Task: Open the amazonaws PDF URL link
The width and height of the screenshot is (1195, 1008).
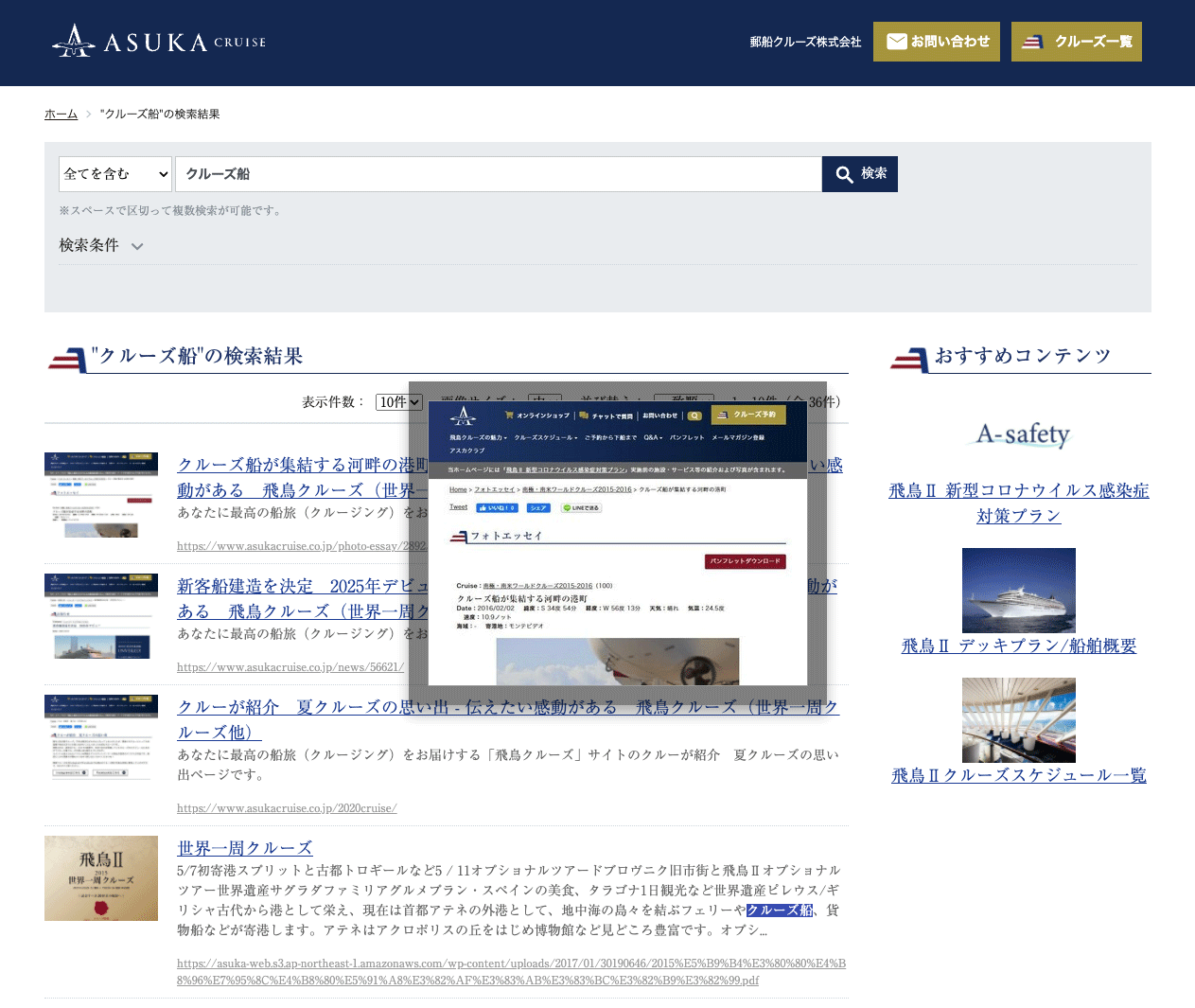Action: [511, 972]
